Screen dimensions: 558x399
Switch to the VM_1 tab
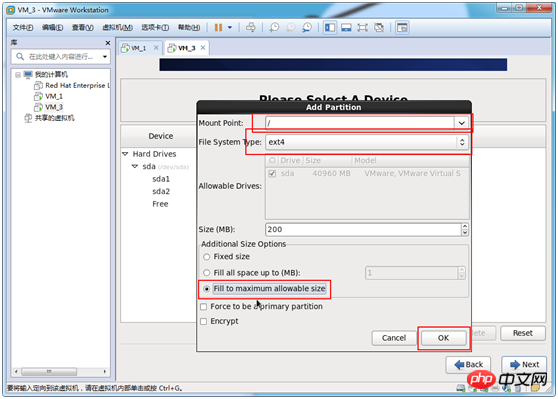(x=138, y=48)
